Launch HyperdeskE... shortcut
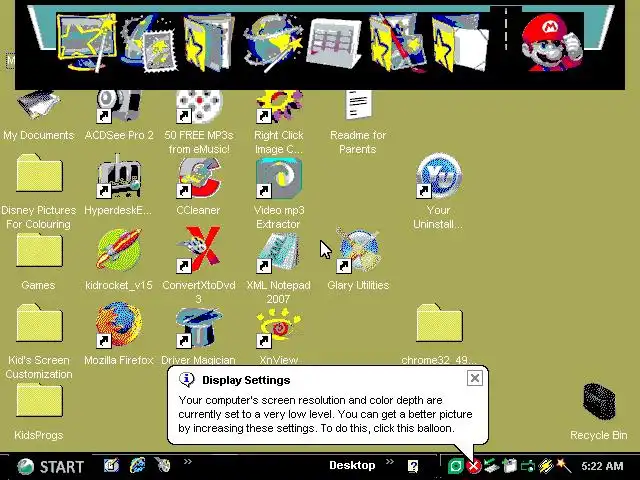The height and width of the screenshot is (480, 640). click(x=119, y=176)
